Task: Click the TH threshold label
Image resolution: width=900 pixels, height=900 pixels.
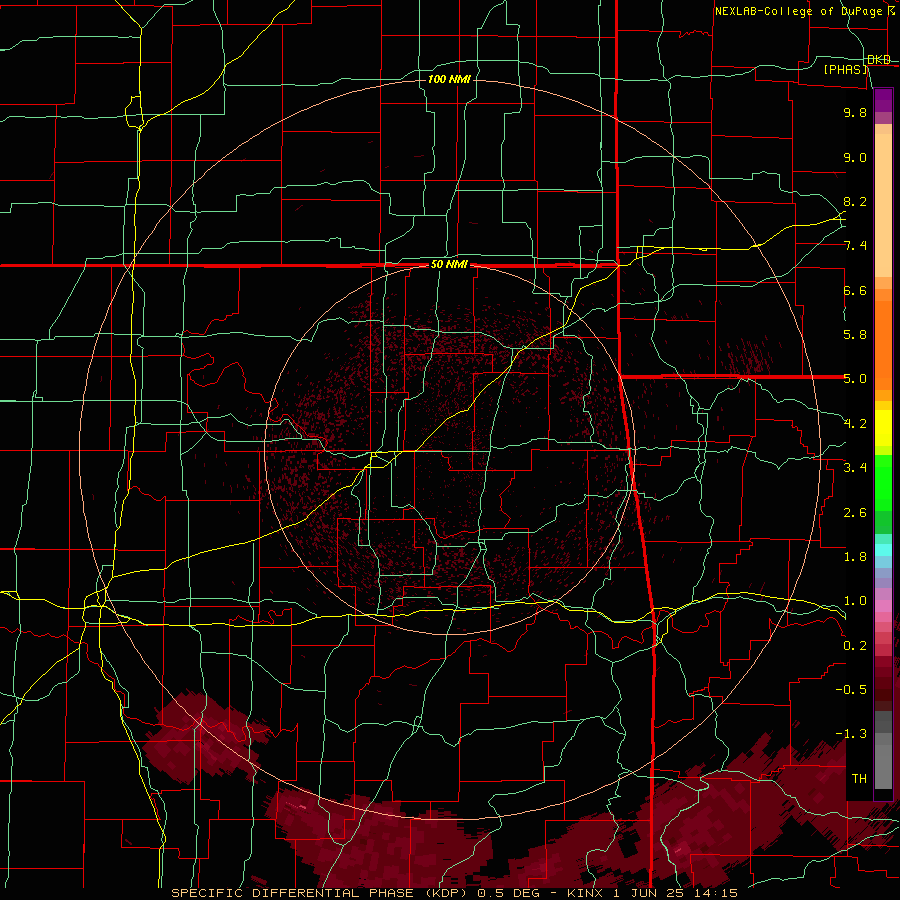Action: 859,779
